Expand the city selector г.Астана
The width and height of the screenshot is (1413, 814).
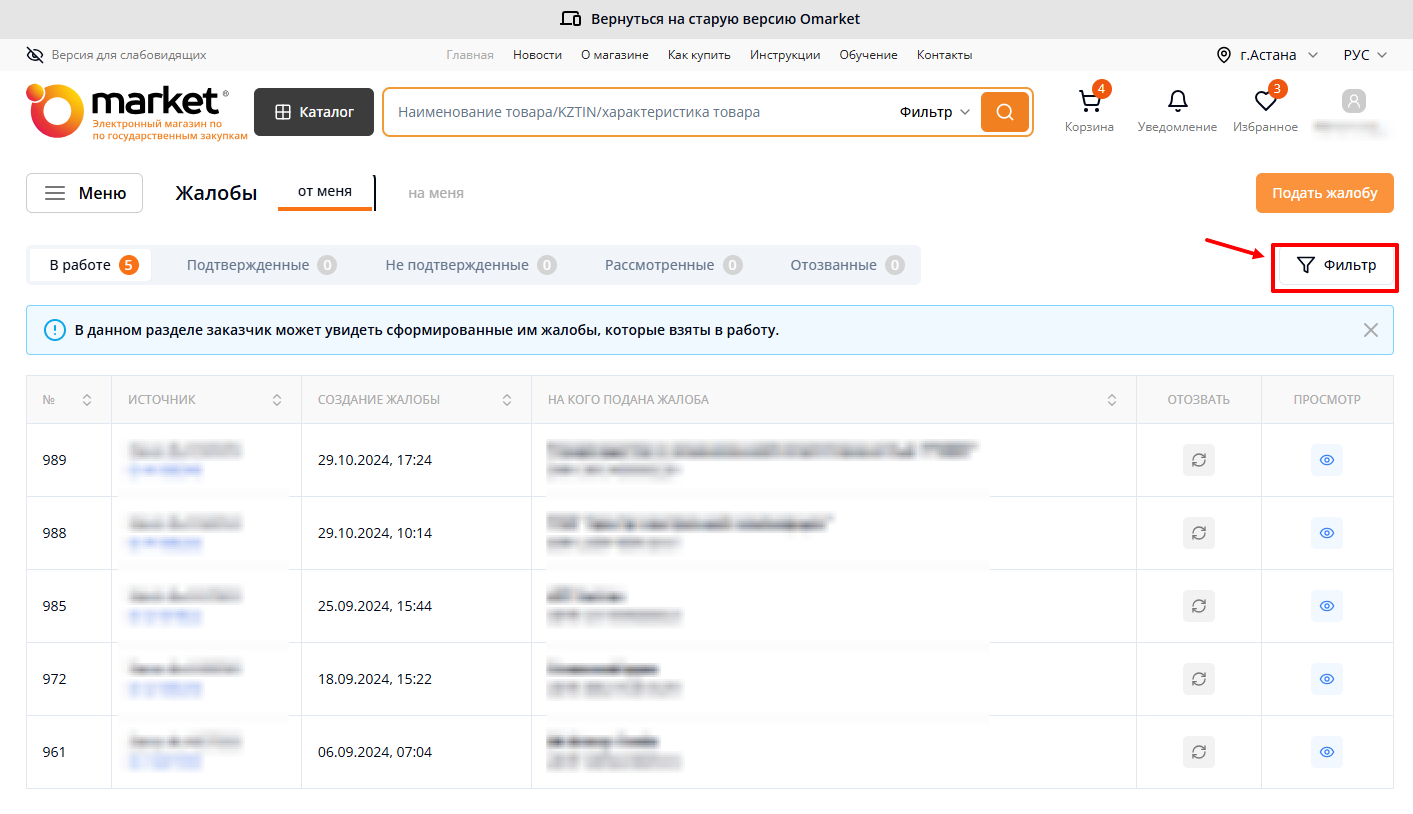1267,55
